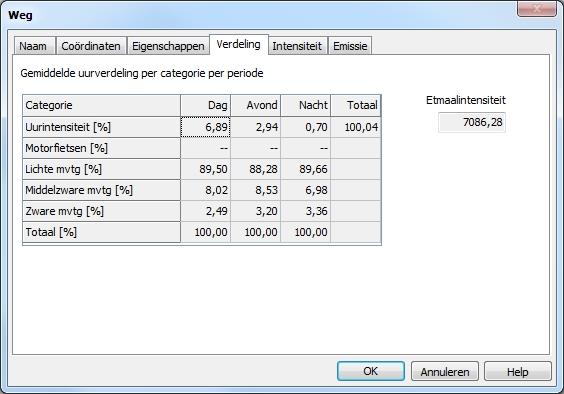The height and width of the screenshot is (394, 564).
Task: Click Motorfietsen Nacht cell
Action: [306, 148]
